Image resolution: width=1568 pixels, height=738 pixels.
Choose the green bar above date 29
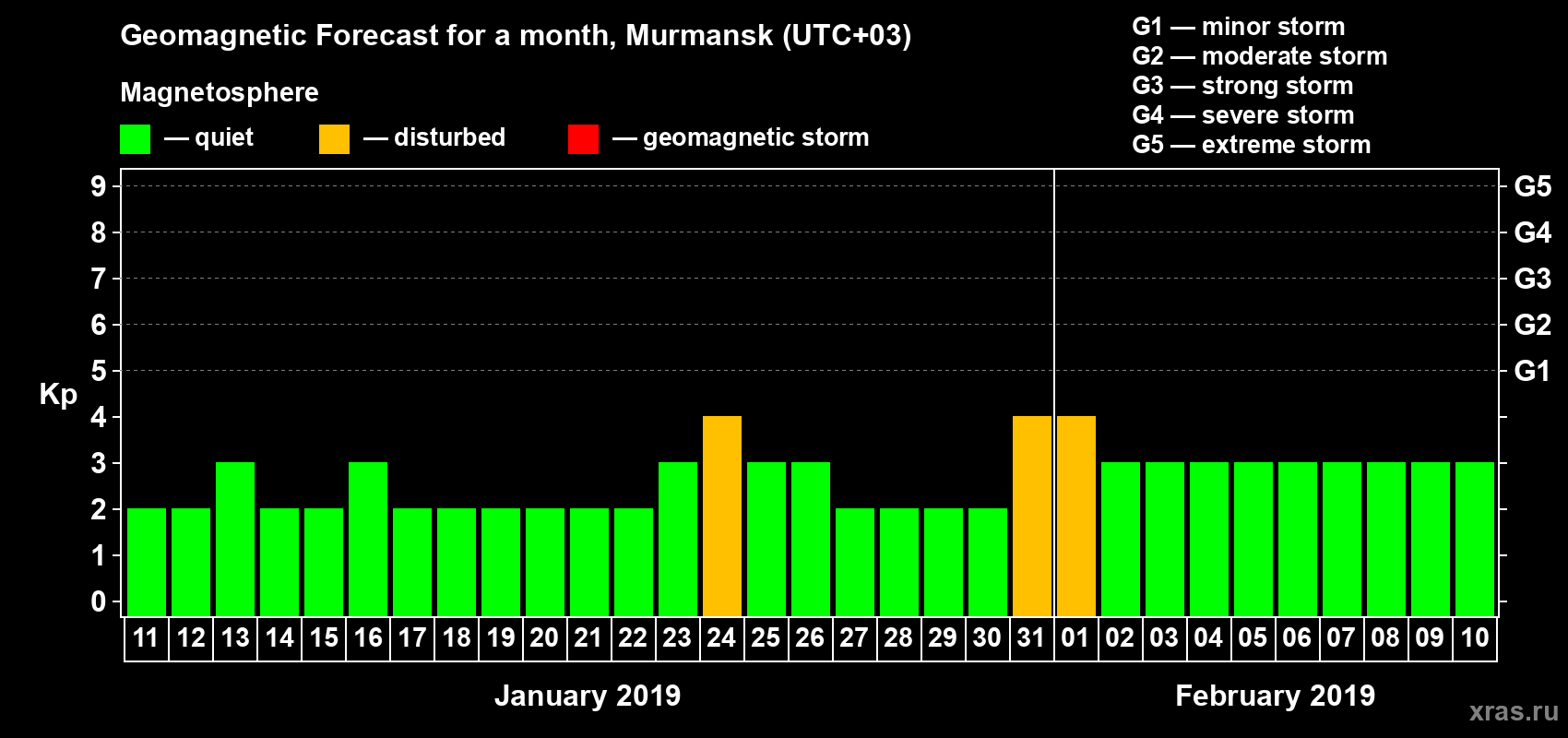click(944, 563)
